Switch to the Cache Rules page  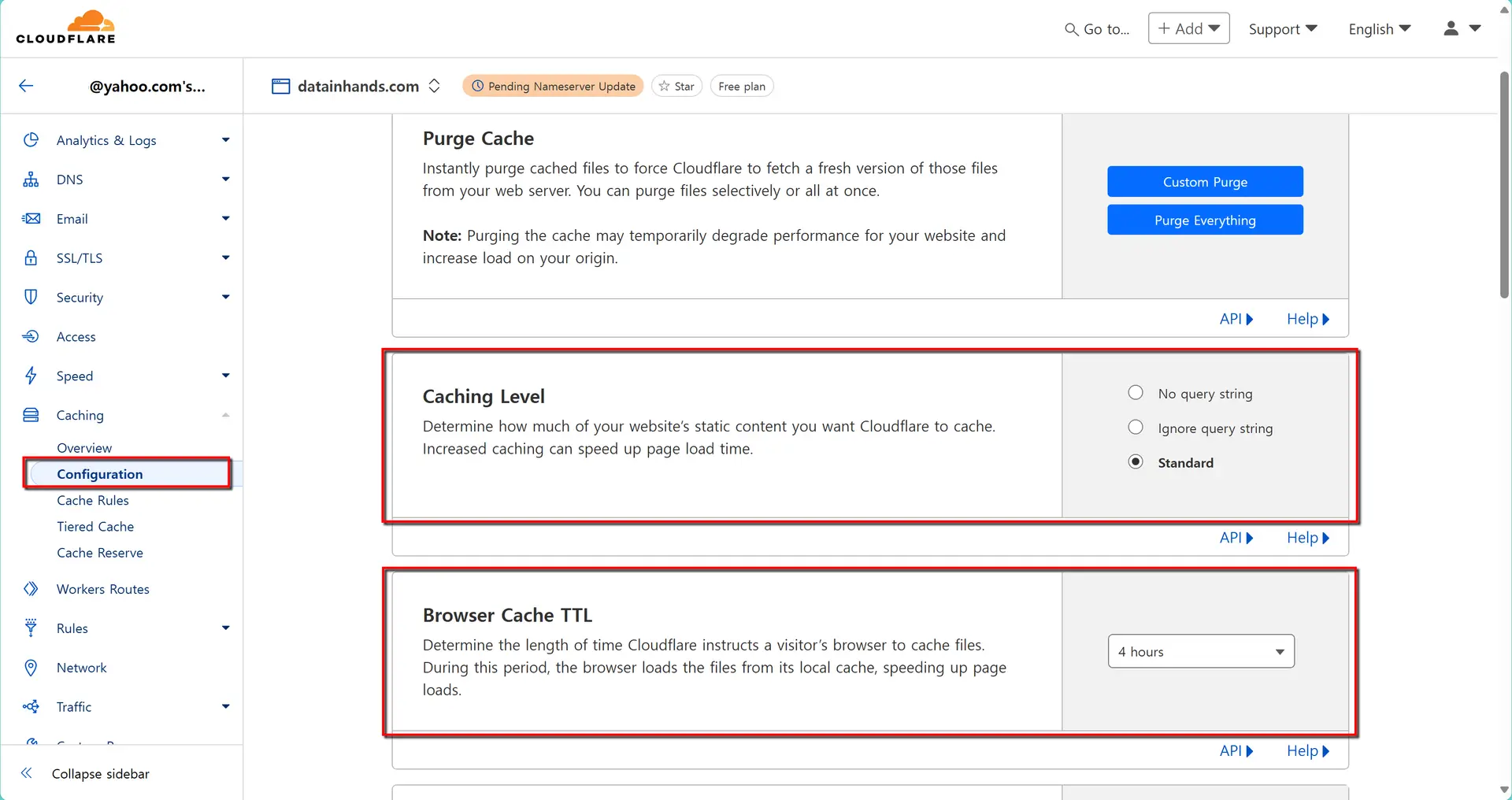coord(92,500)
